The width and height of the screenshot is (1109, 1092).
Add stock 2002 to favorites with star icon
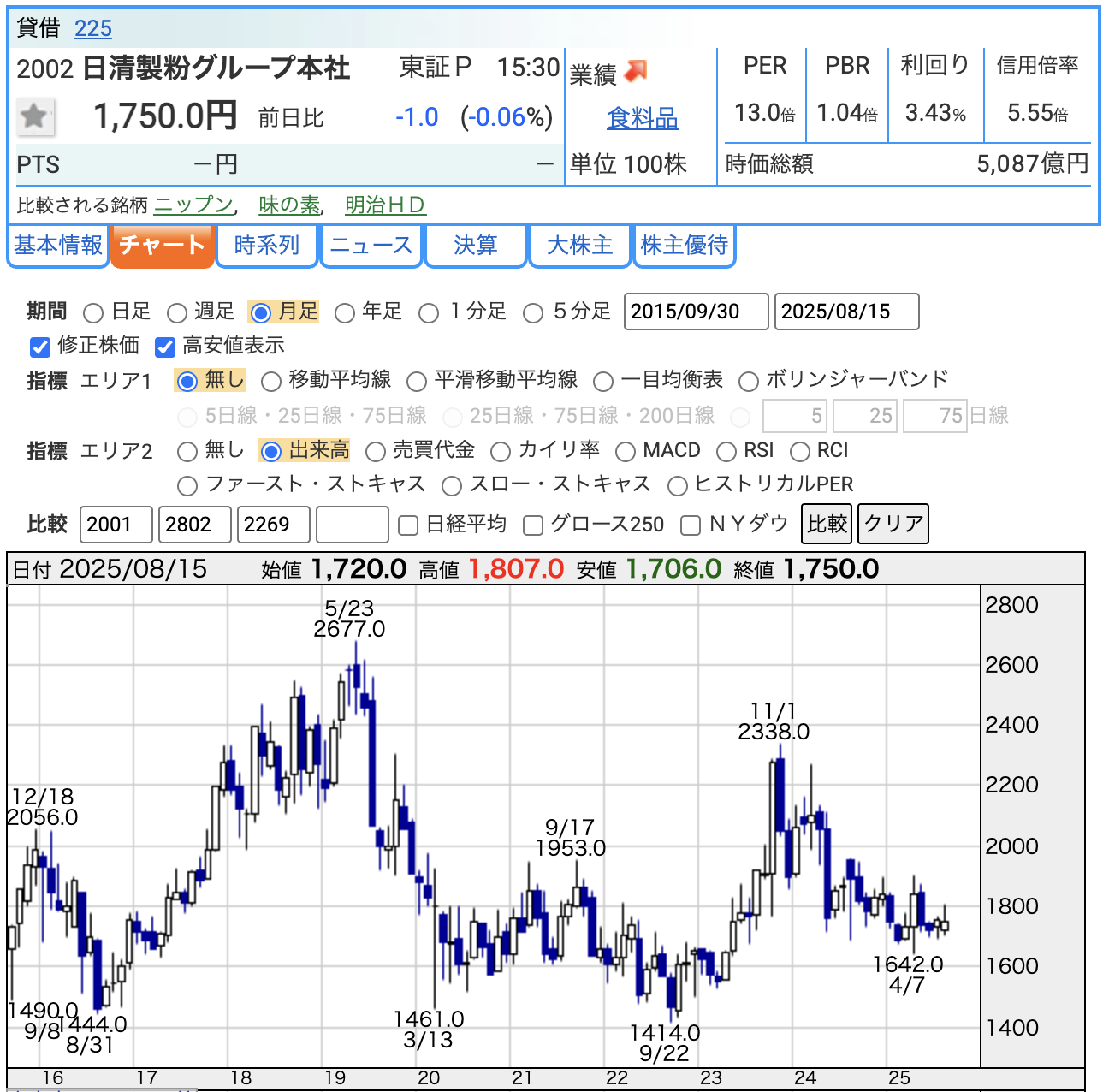pos(35,117)
